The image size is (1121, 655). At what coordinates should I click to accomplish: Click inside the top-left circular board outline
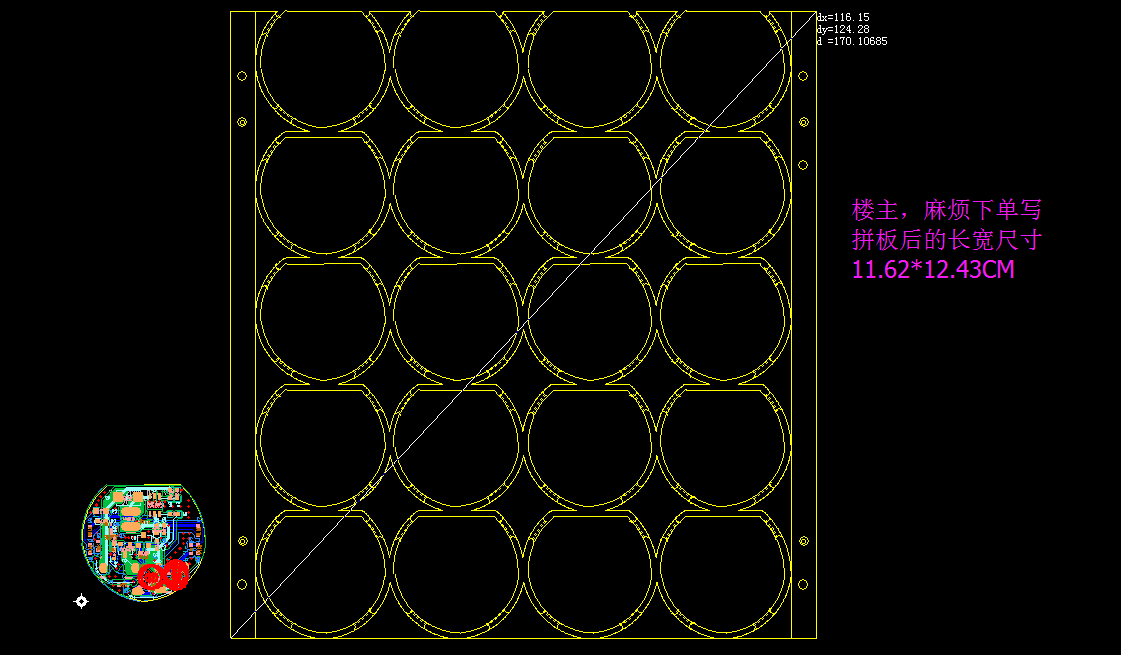coord(322,66)
